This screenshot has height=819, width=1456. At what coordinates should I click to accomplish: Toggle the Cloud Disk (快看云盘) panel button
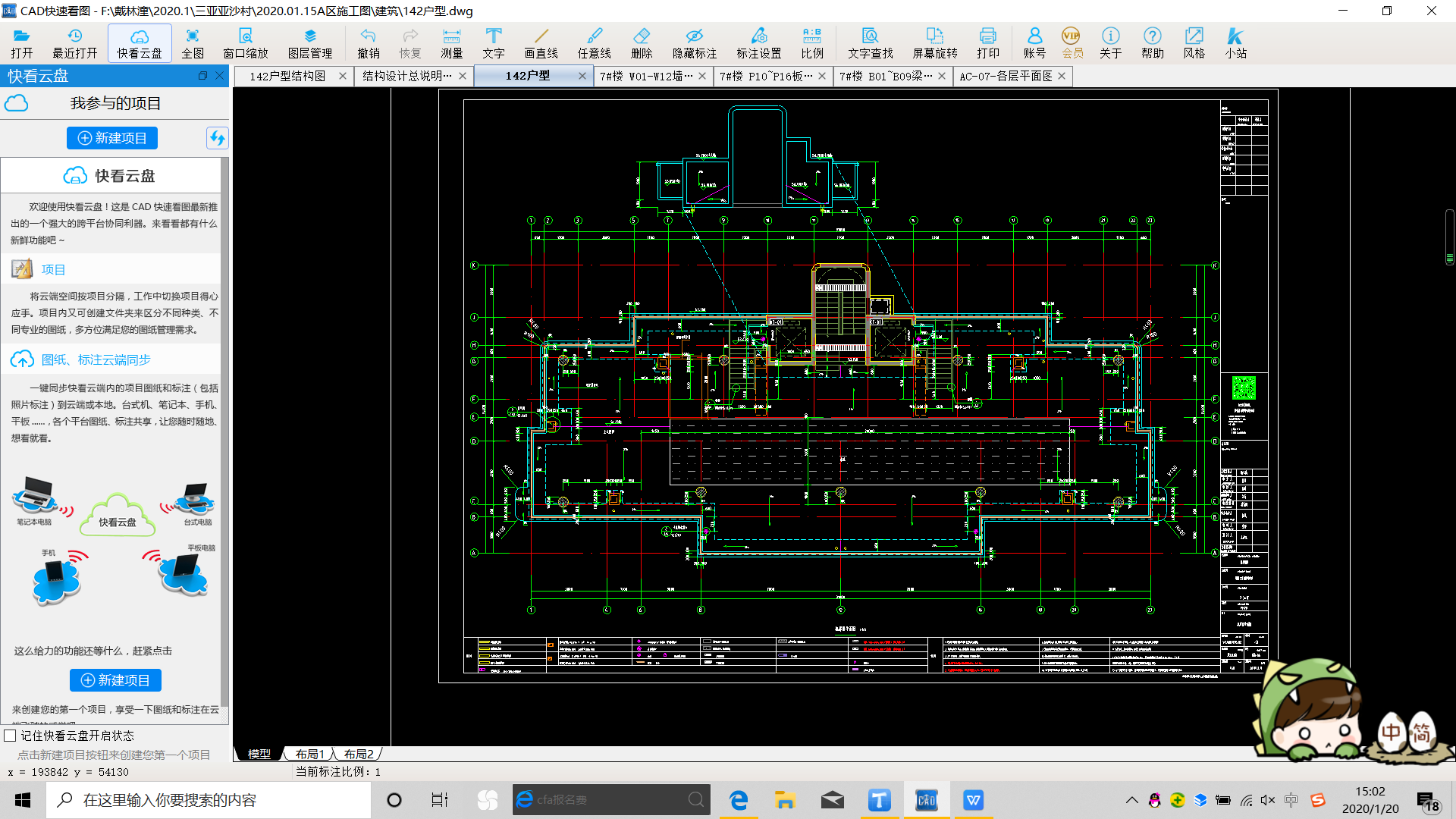coord(140,42)
